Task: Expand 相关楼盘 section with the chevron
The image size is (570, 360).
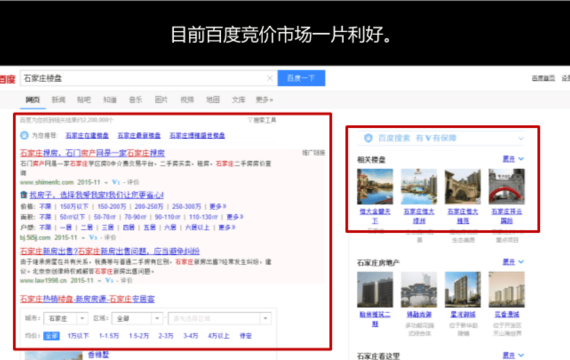Action: point(521,159)
